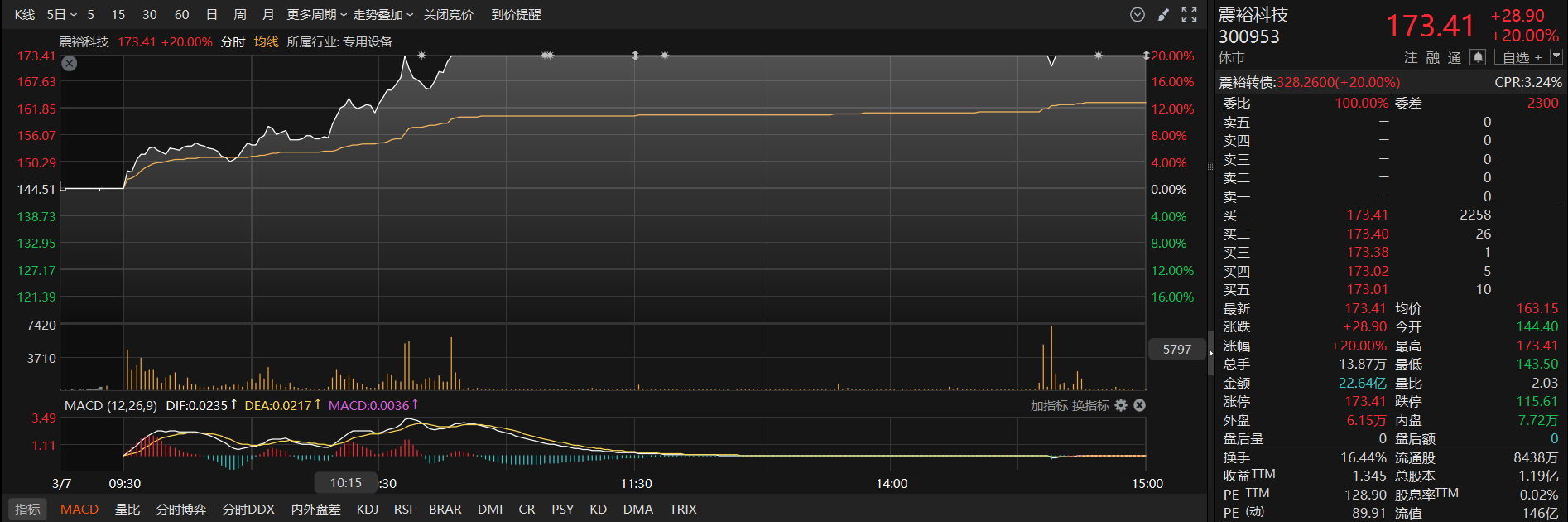Add stock via 自选 + button
This screenshot has width=1568, height=522.
(x=1522, y=57)
